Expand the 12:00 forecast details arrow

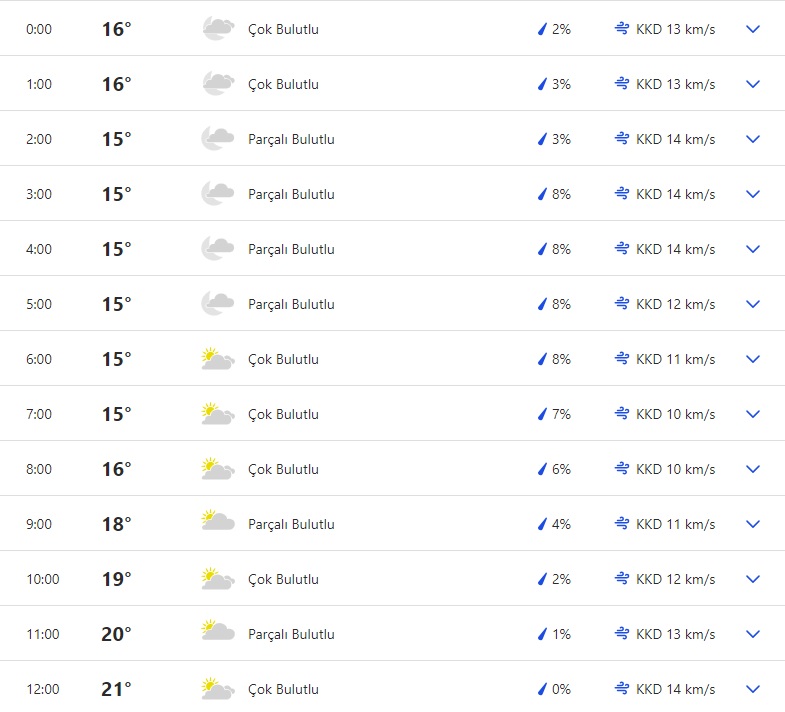coord(753,689)
